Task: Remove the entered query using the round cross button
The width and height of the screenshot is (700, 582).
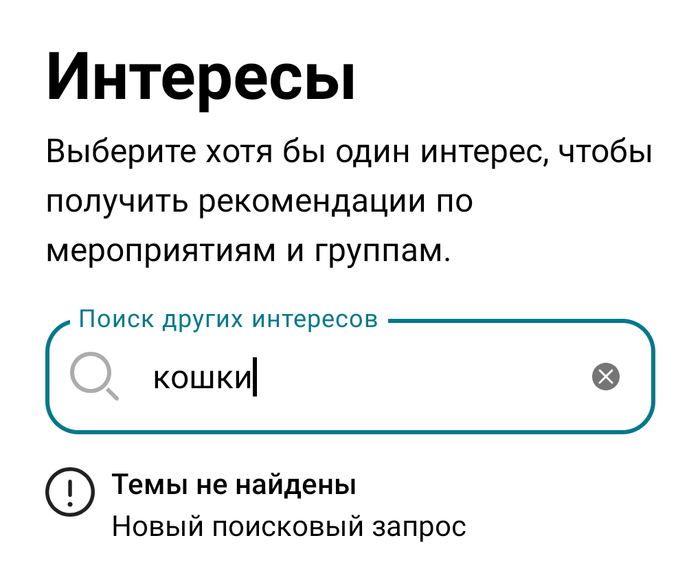Action: (606, 377)
